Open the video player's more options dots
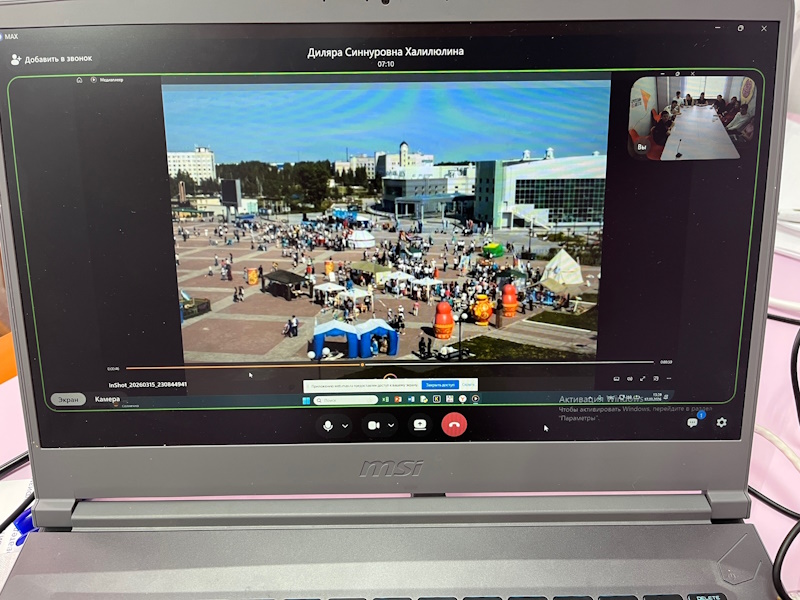Image resolution: width=800 pixels, height=600 pixels. [x=668, y=379]
